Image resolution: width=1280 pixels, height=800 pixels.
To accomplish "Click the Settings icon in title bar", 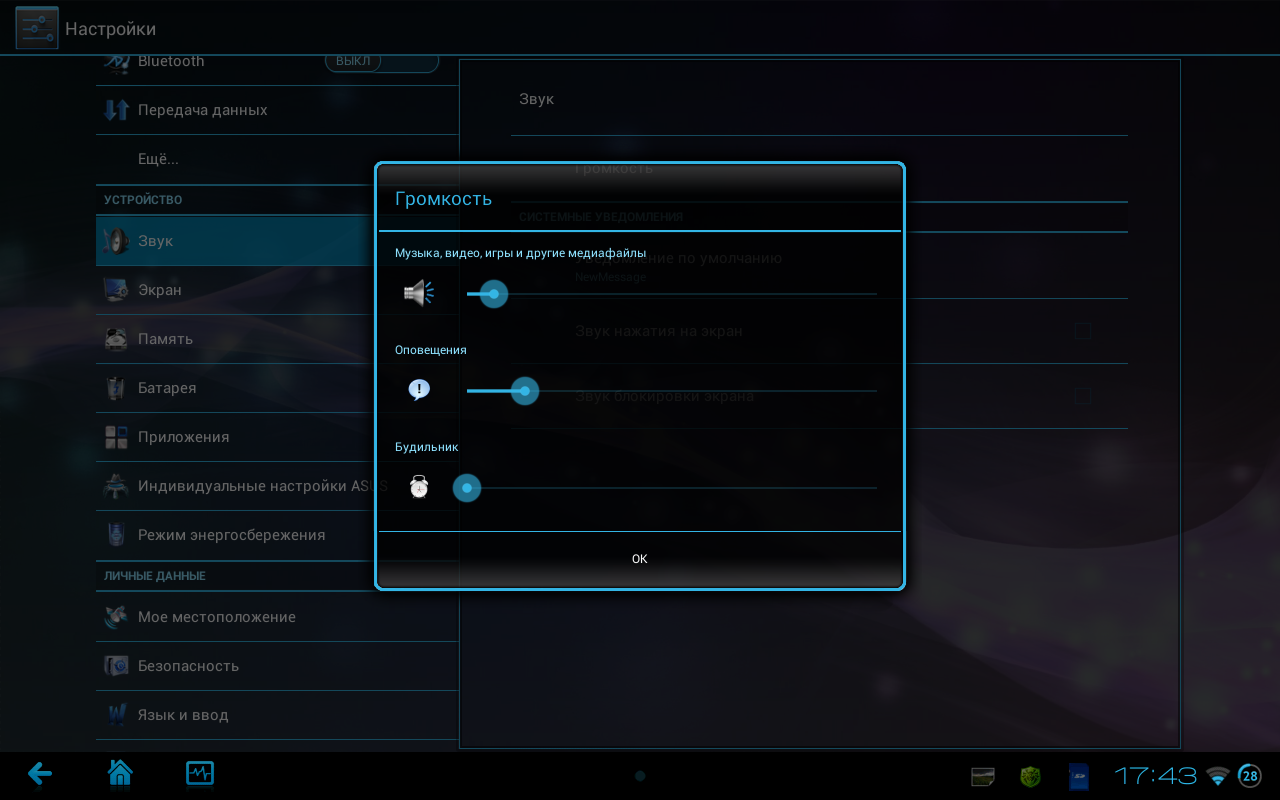I will pos(37,28).
